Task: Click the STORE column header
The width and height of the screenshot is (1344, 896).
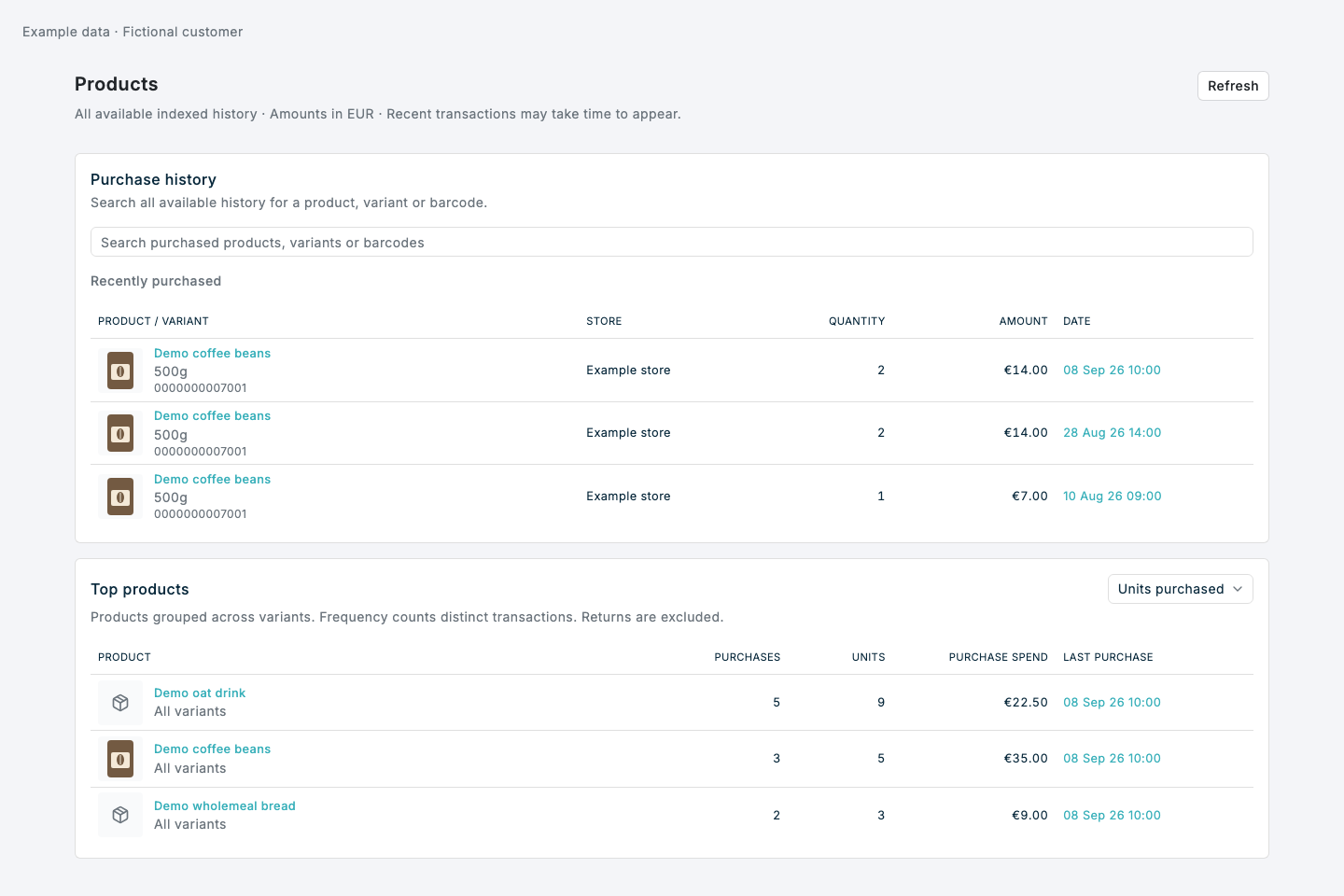Action: click(x=604, y=321)
